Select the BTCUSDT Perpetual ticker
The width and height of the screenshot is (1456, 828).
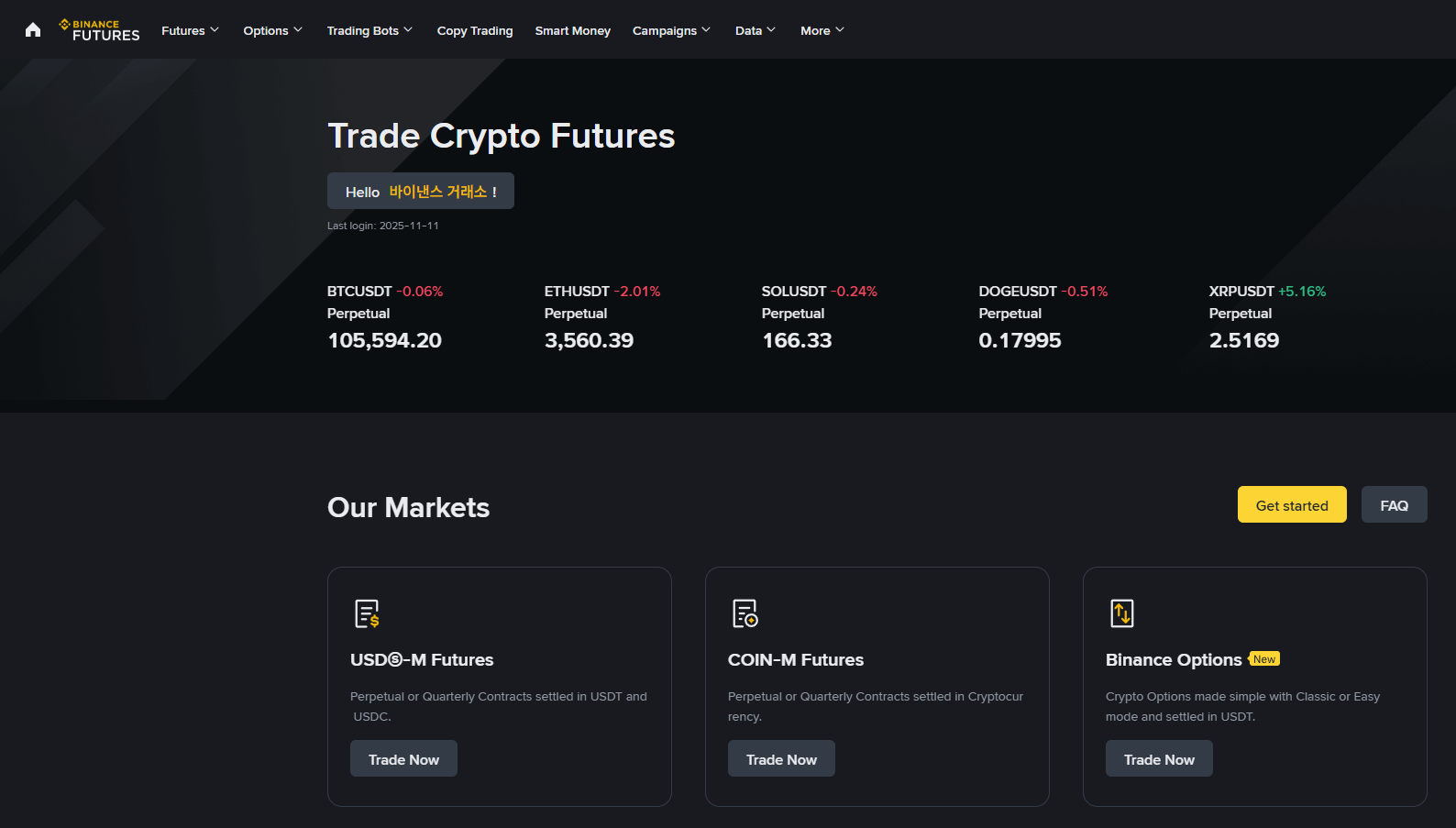pos(385,316)
